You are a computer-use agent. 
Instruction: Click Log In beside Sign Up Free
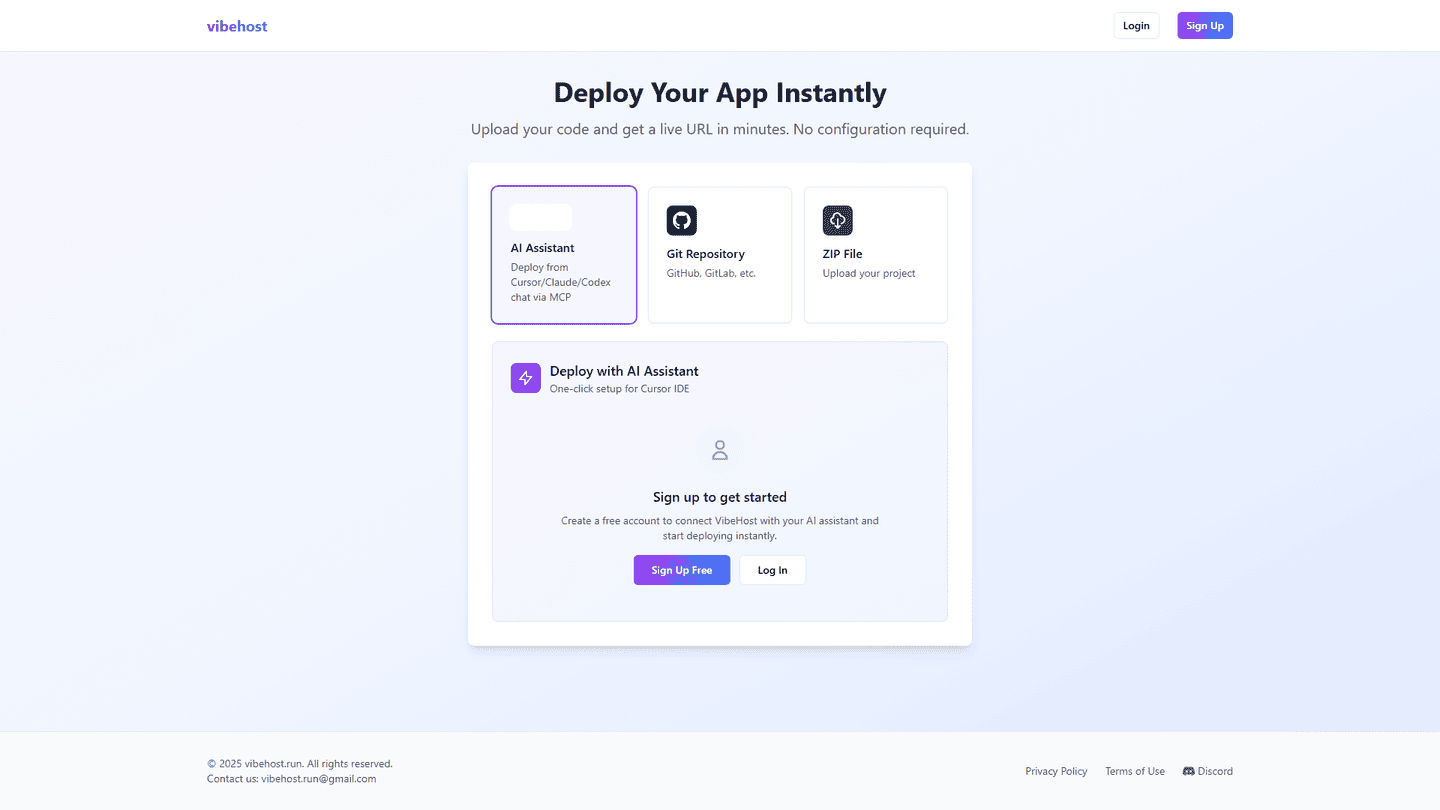[x=772, y=570]
